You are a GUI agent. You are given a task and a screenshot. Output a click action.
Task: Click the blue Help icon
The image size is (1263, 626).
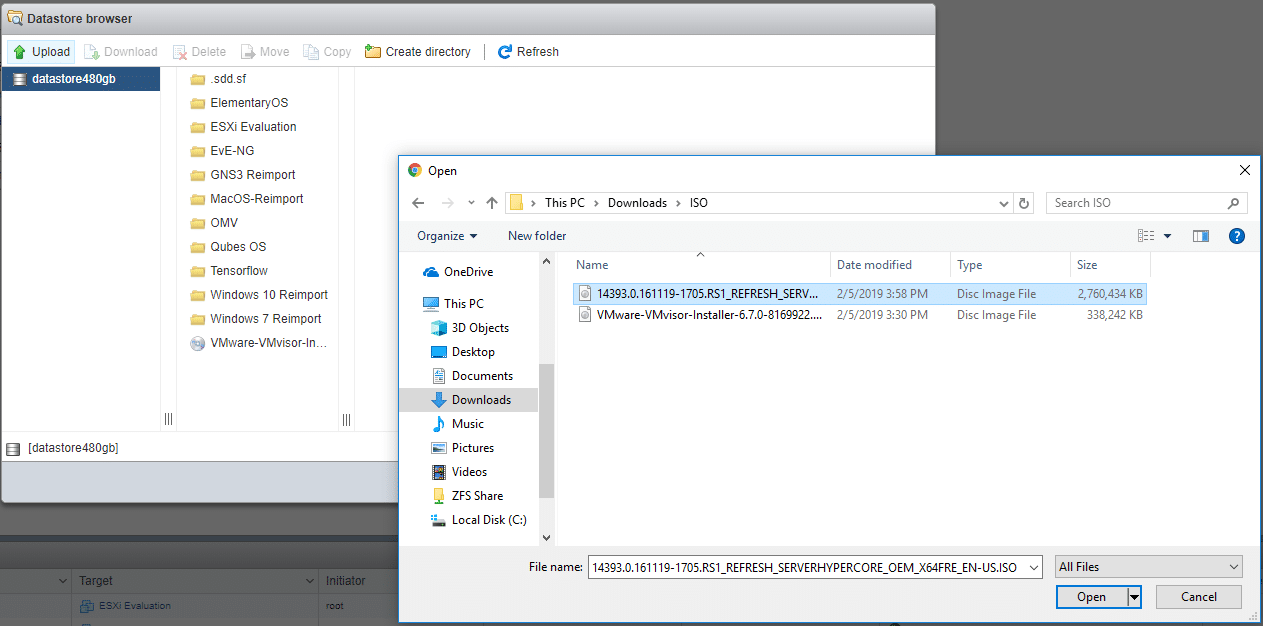pos(1237,236)
